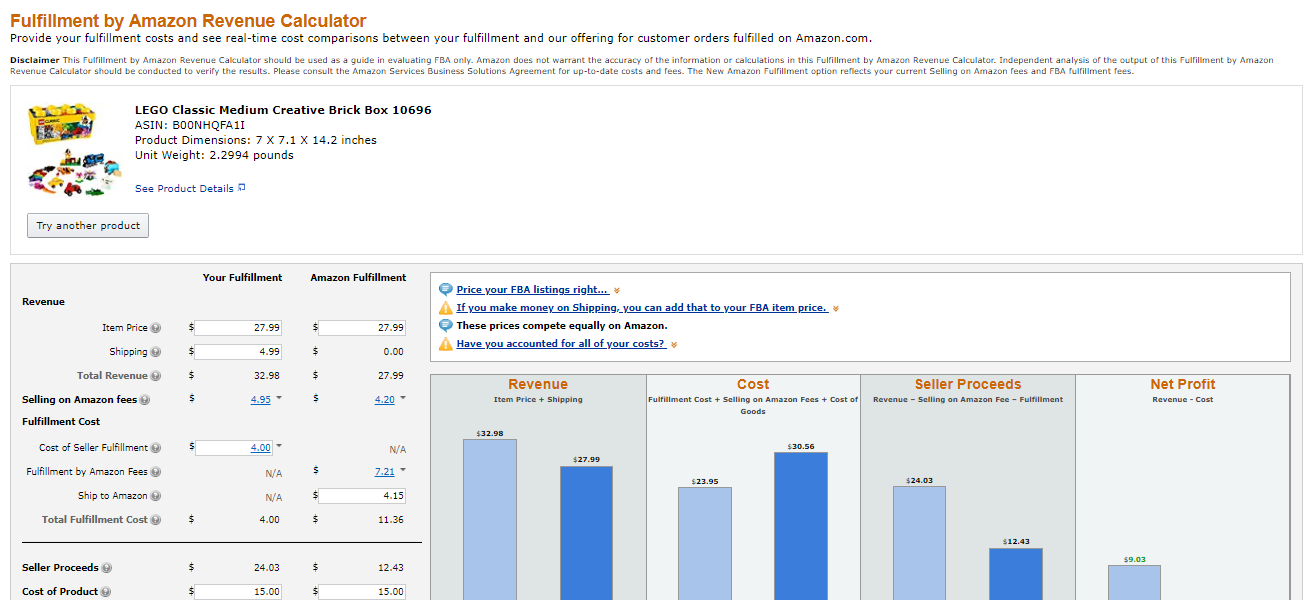Click the Unit Weight: 2.2994 pounds text
The height and width of the screenshot is (600, 1312).
pos(214,155)
